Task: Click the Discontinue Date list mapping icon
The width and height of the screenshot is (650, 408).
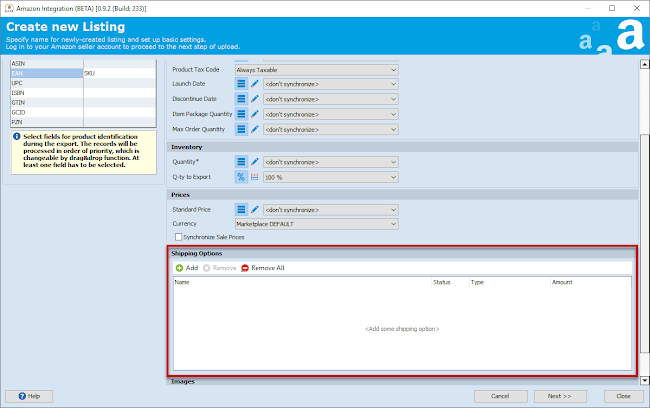Action: [x=241, y=99]
